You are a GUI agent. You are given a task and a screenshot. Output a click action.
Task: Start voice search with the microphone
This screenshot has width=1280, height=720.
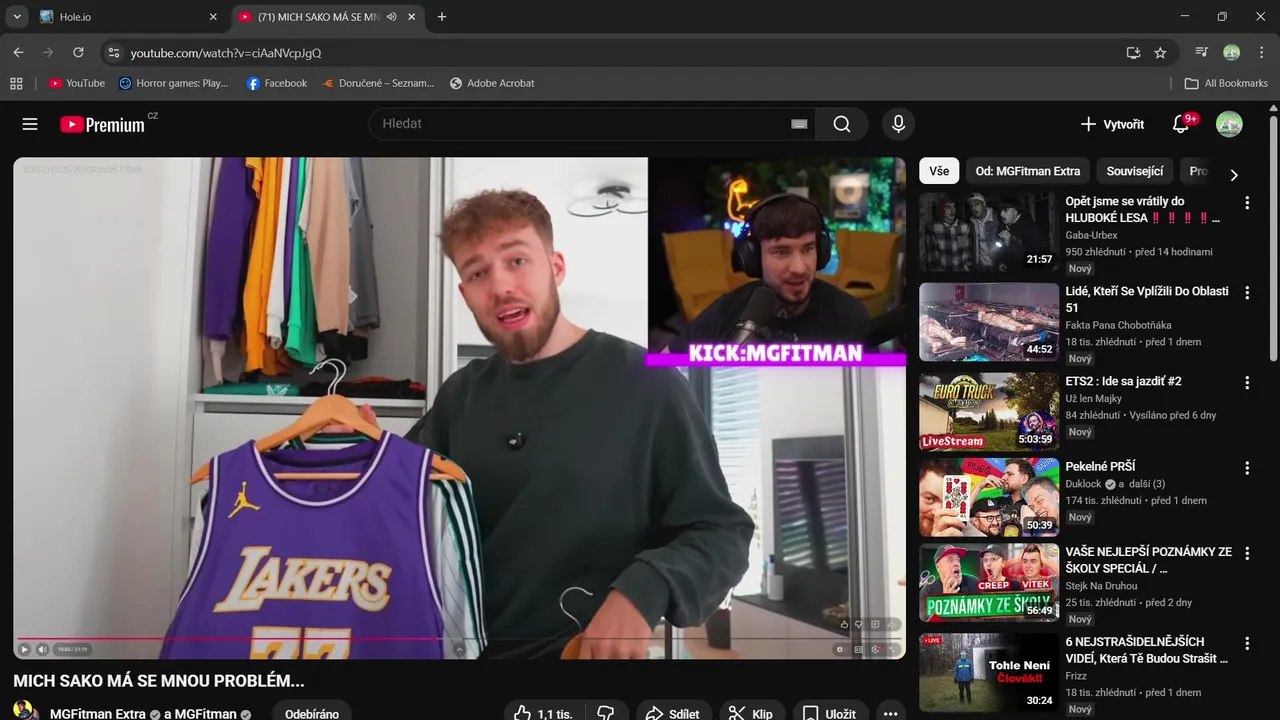pos(898,124)
